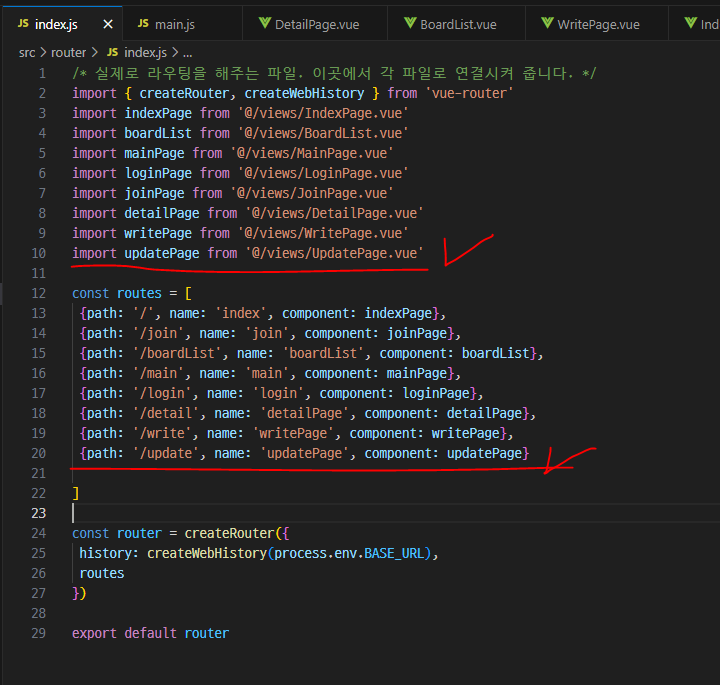Click the 'vue-router' string
Viewport: 720px width, 685px height.
(x=469, y=93)
